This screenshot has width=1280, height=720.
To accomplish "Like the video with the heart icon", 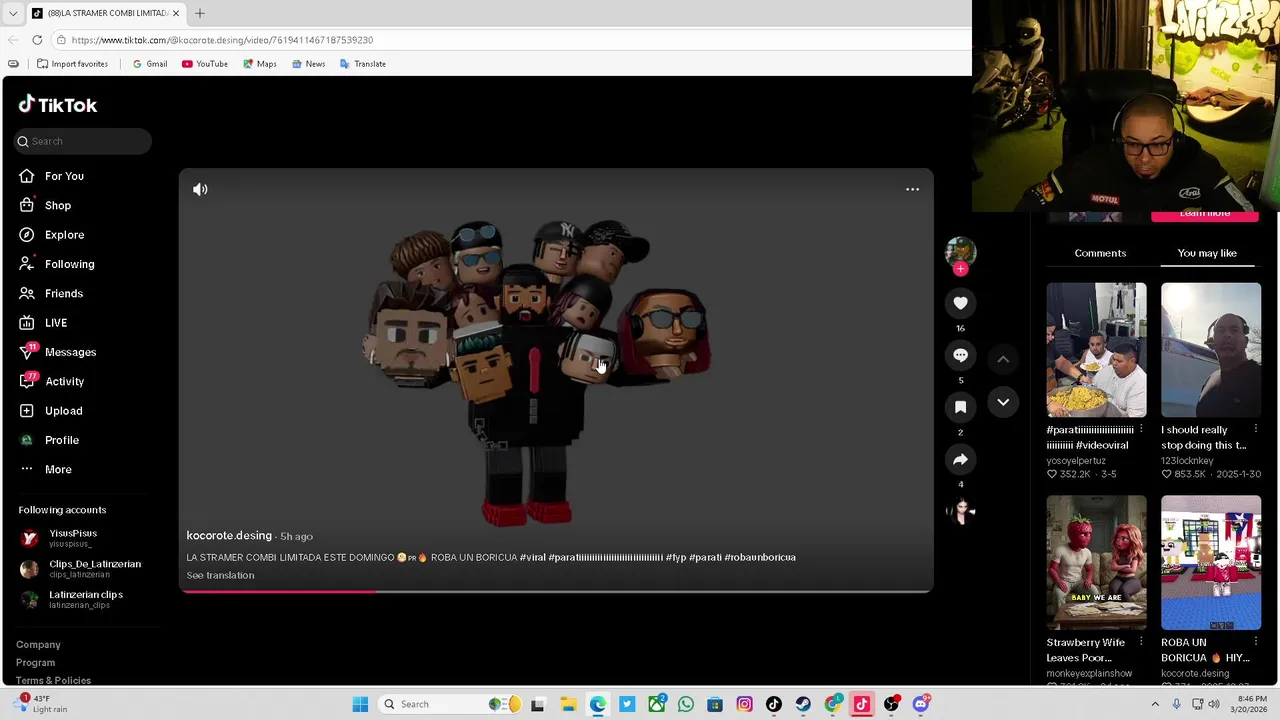I will 960,303.
